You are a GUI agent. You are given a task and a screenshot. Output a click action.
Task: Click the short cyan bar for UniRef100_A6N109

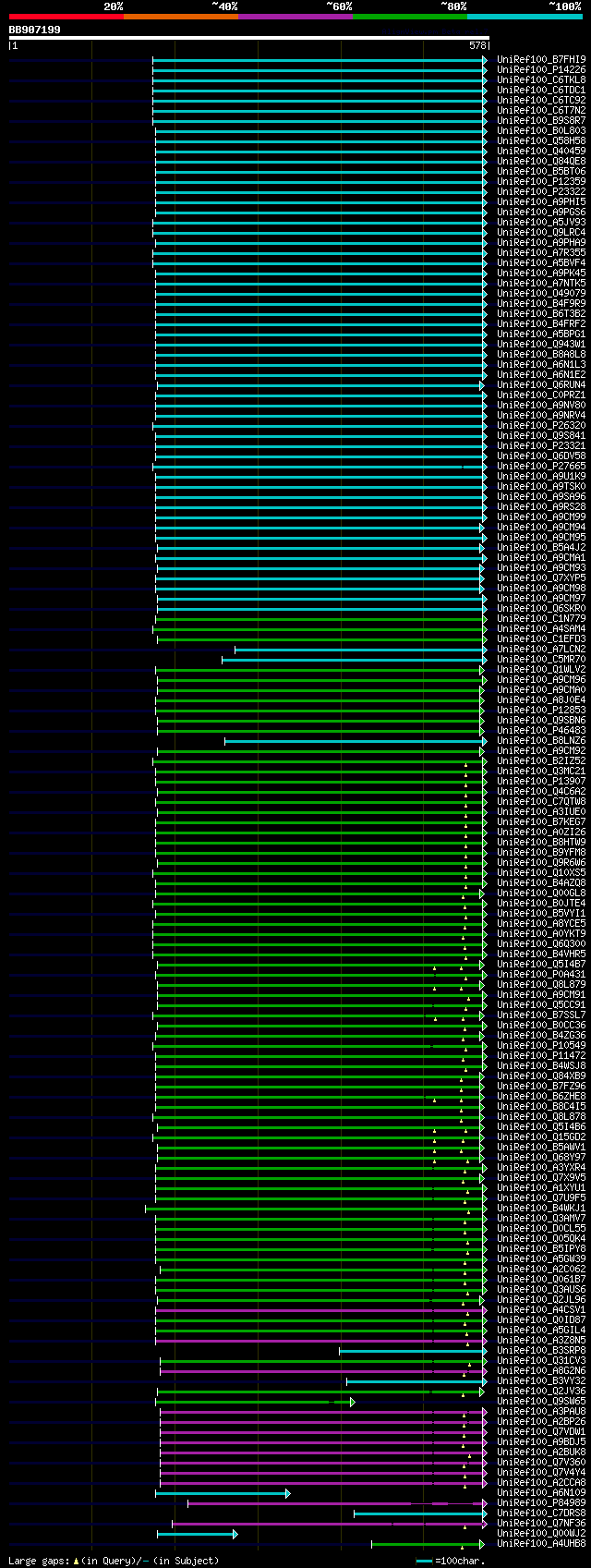(223, 1493)
